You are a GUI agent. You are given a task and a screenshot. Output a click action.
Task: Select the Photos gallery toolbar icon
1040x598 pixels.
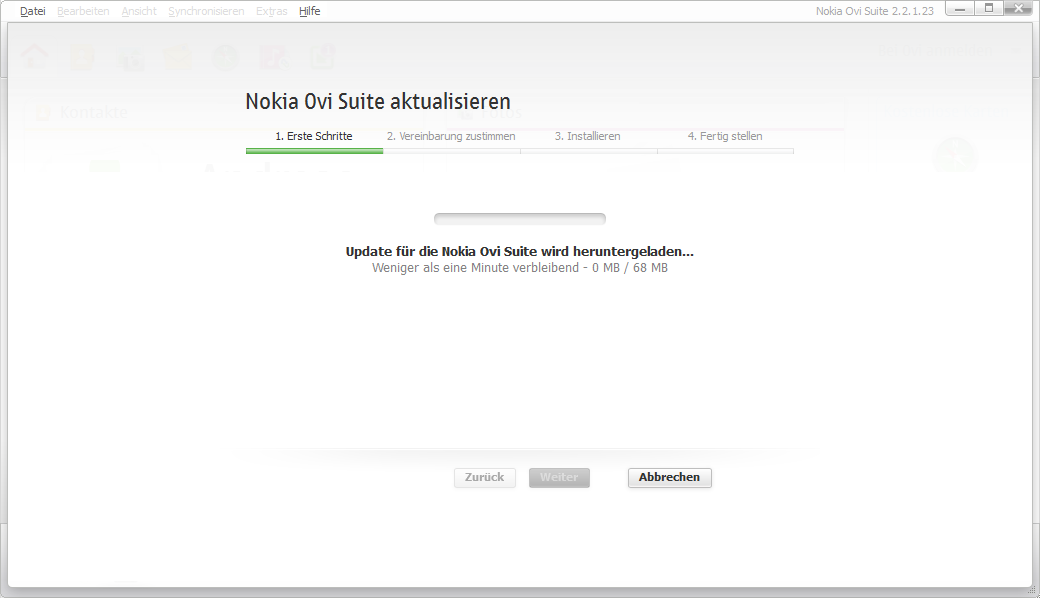click(130, 58)
